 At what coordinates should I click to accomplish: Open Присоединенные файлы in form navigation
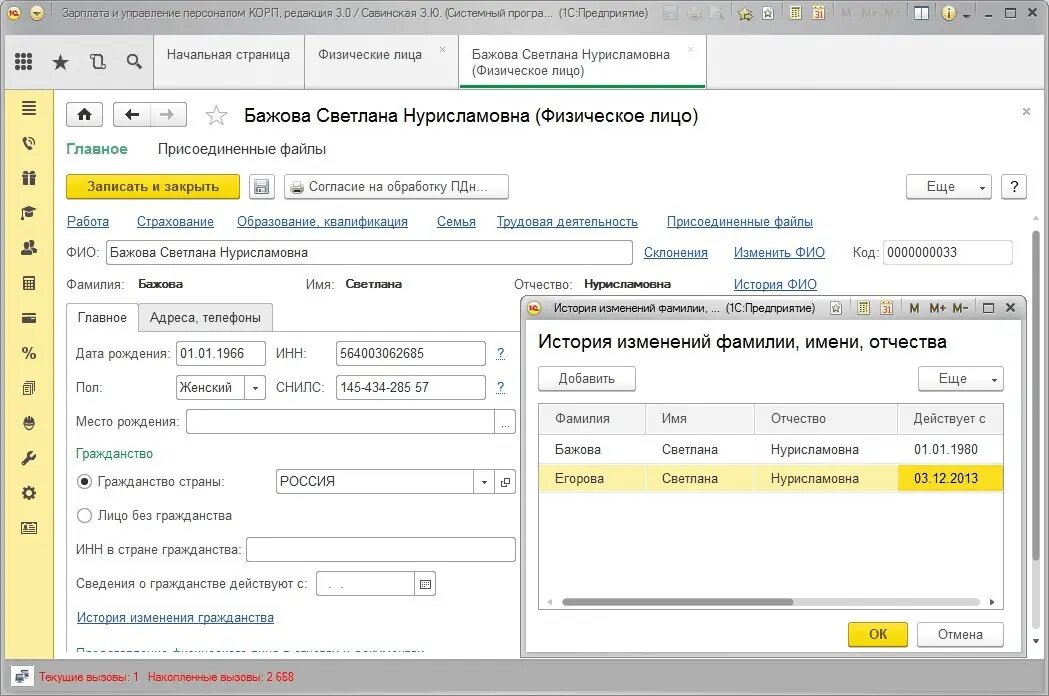coord(242,149)
